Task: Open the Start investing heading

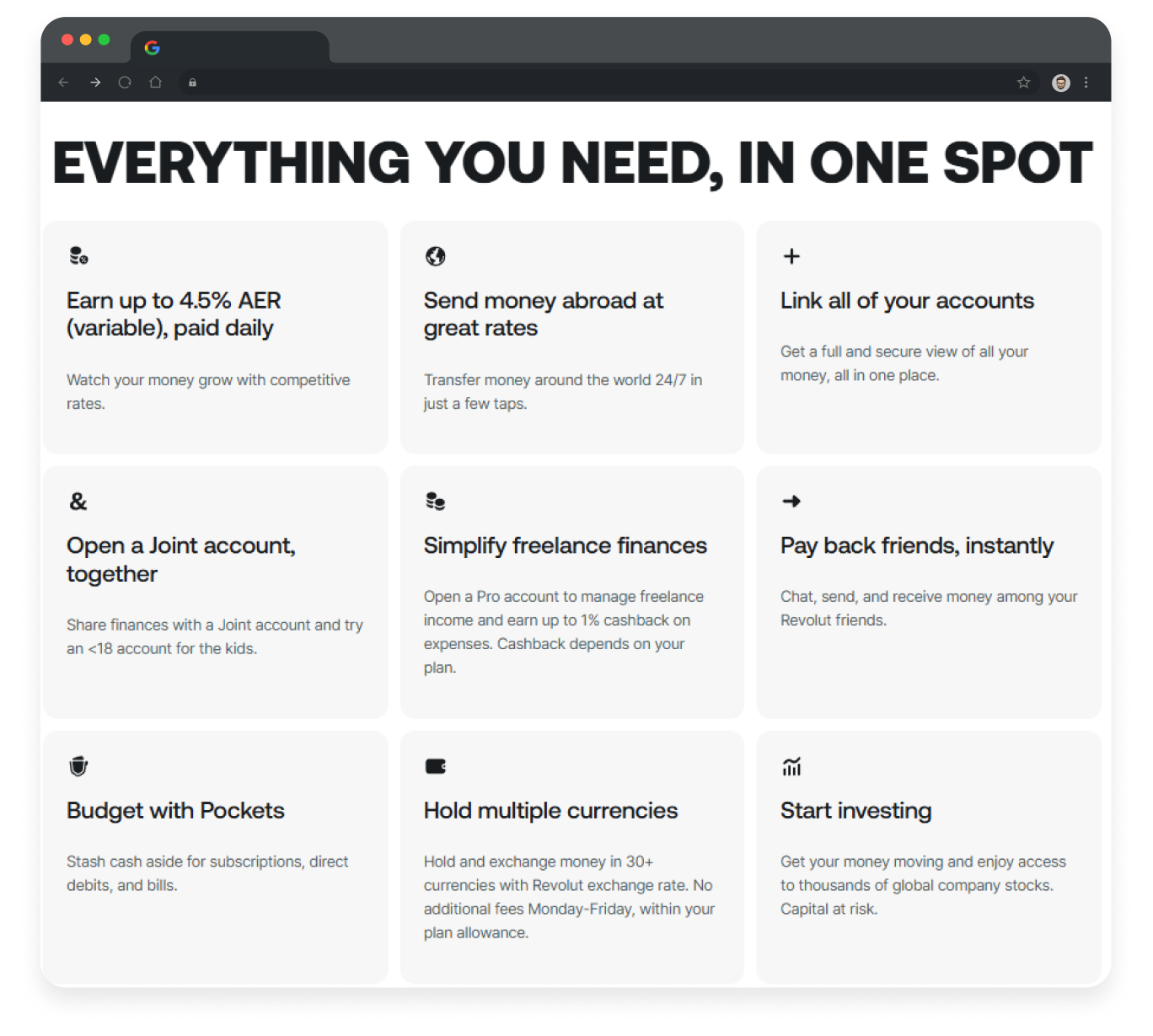Action: click(855, 811)
